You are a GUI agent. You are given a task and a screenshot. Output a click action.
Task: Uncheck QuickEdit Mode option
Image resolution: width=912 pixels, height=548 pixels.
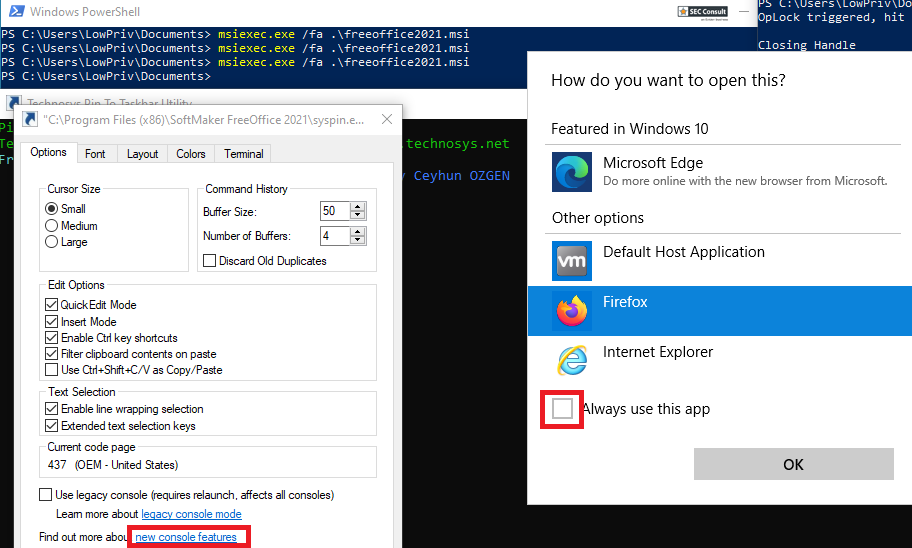click(x=53, y=305)
